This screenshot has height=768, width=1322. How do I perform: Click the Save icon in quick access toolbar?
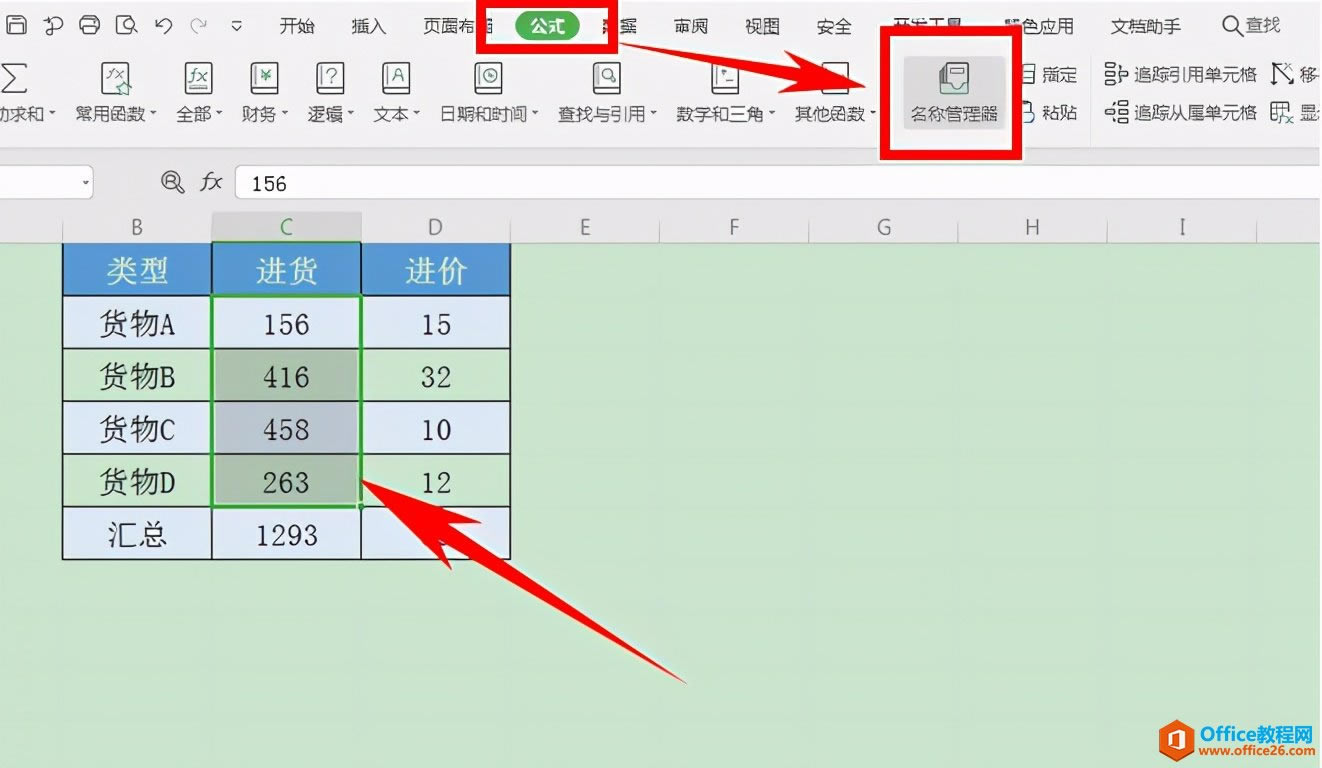pyautogui.click(x=17, y=26)
